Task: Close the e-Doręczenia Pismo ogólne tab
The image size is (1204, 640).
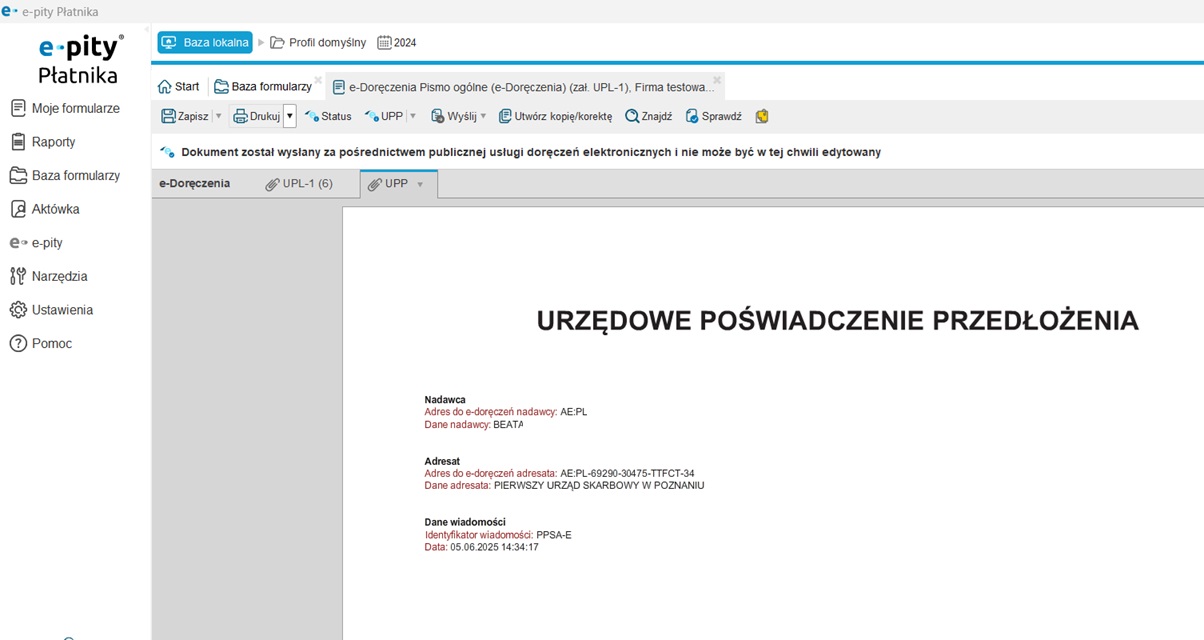Action: [x=717, y=80]
